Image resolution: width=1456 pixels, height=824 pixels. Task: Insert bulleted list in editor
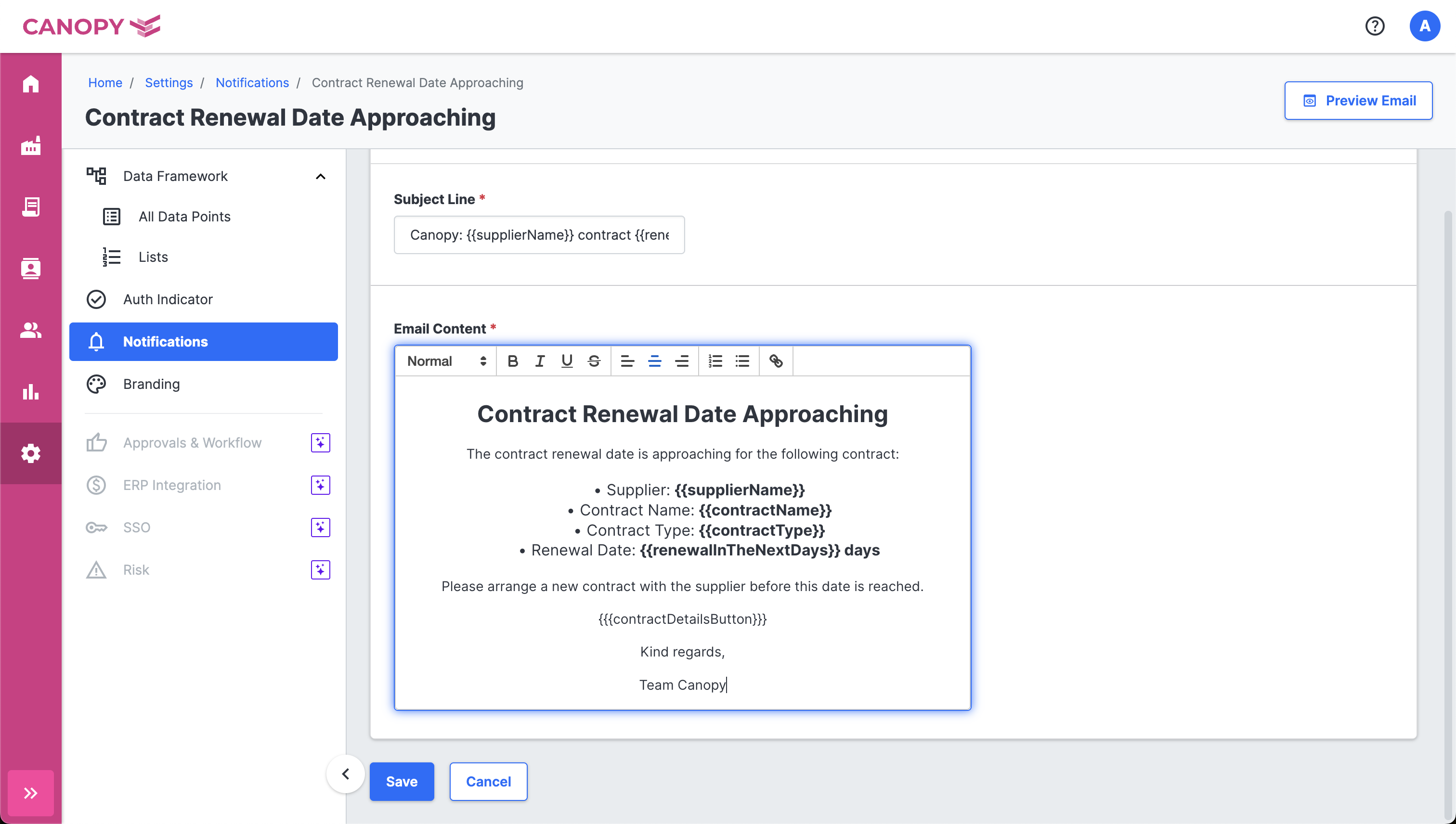coord(742,361)
